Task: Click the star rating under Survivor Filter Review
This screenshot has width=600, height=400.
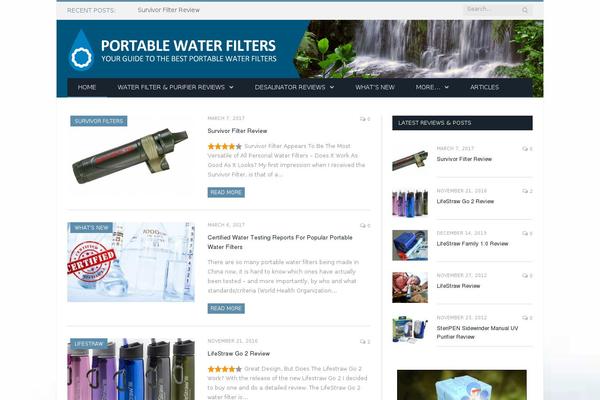Action: 225,146
